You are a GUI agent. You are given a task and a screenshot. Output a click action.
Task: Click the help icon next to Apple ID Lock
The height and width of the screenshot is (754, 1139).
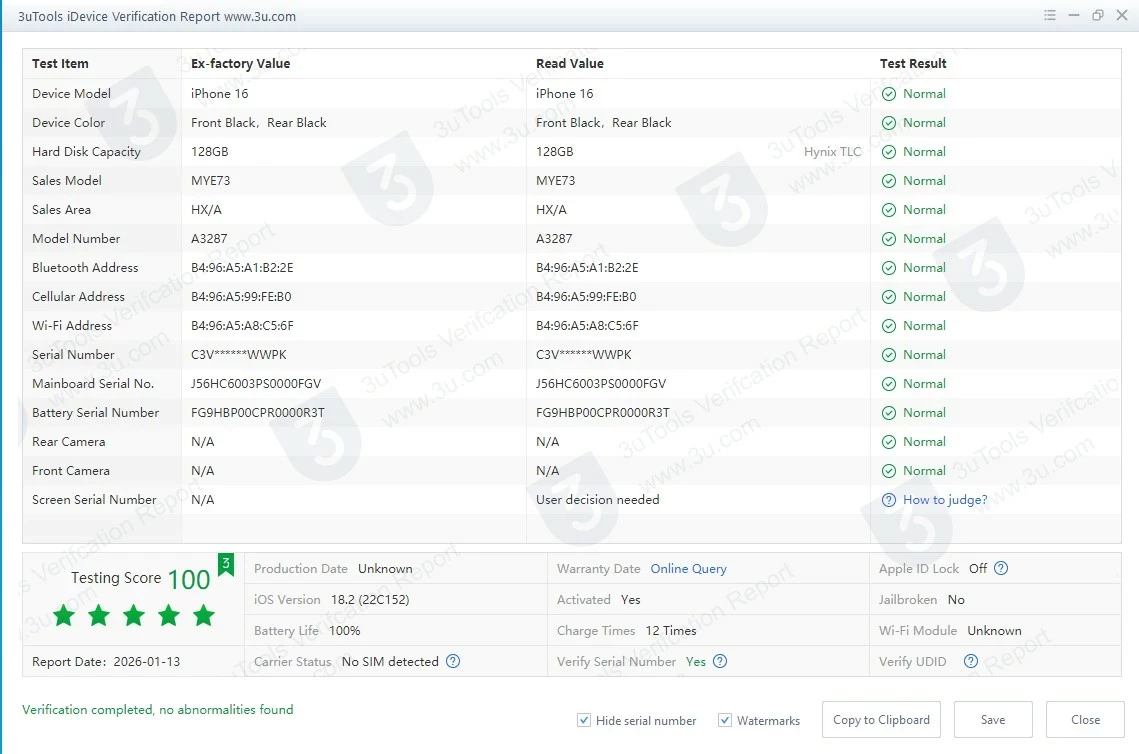(x=1001, y=569)
